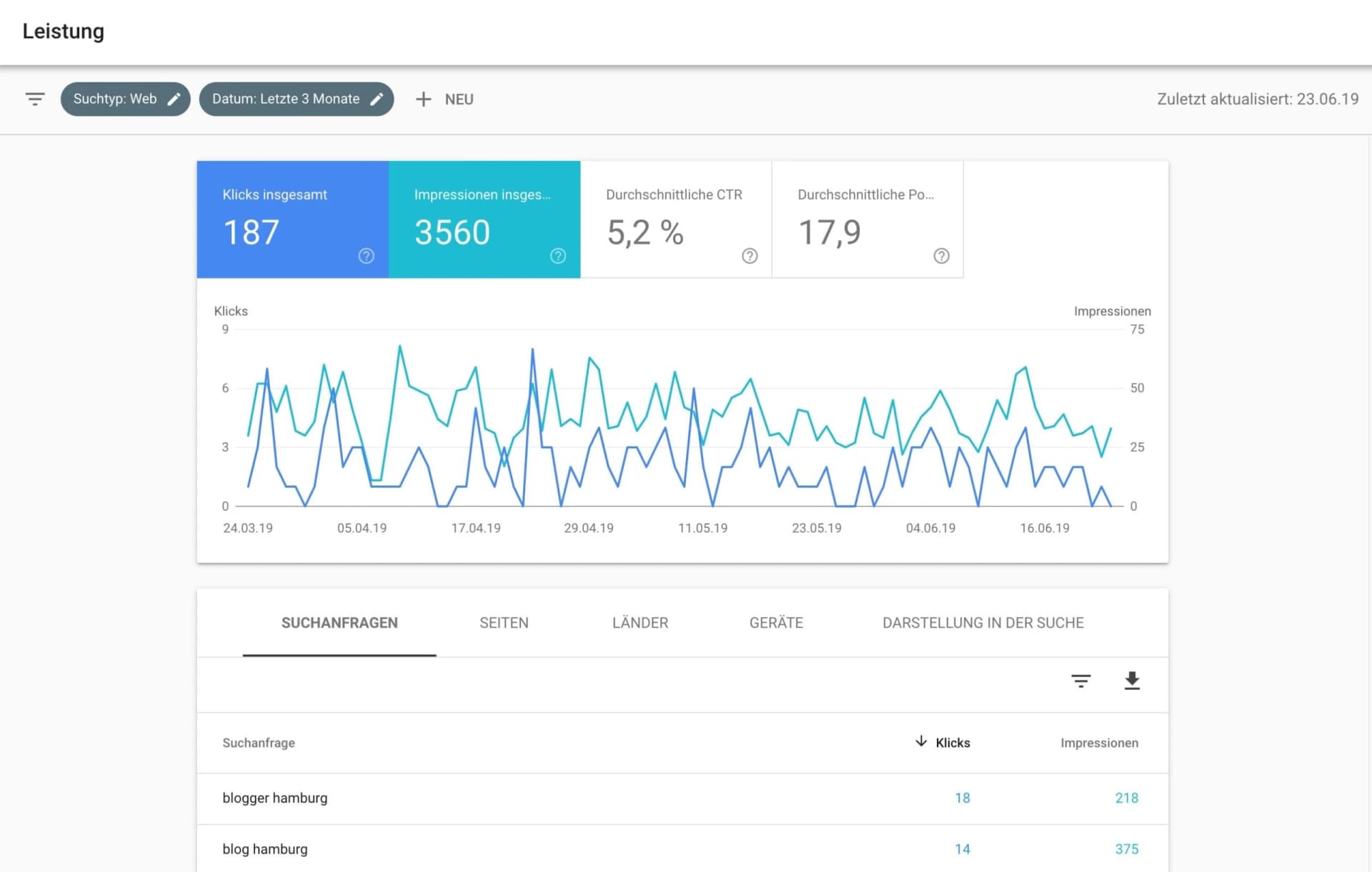This screenshot has width=1372, height=872.
Task: Open the export download icon above the table
Action: (x=1133, y=681)
